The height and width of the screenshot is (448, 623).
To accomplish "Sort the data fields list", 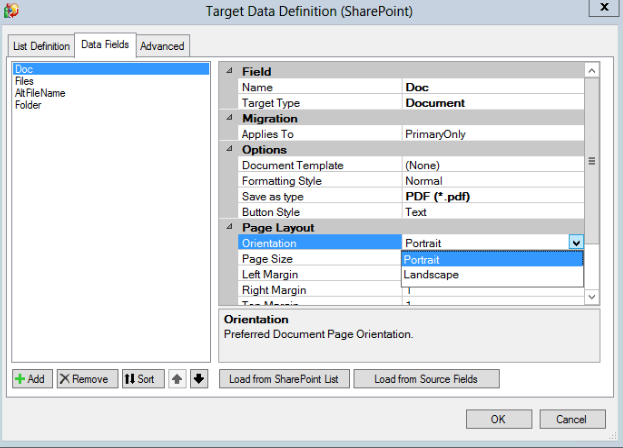I will point(143,379).
